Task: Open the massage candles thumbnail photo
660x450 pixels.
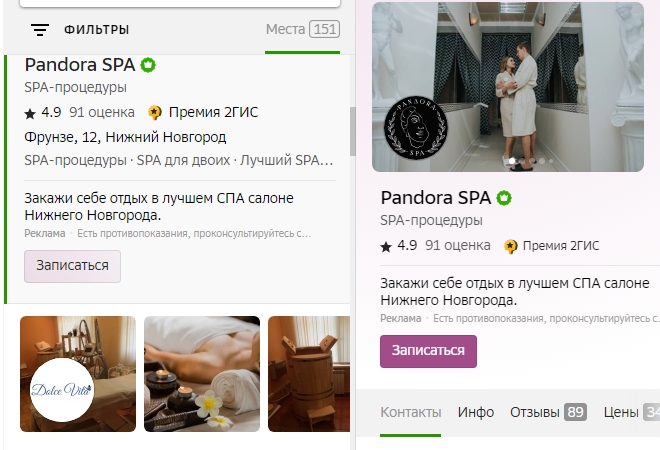Action: pyautogui.click(x=202, y=374)
